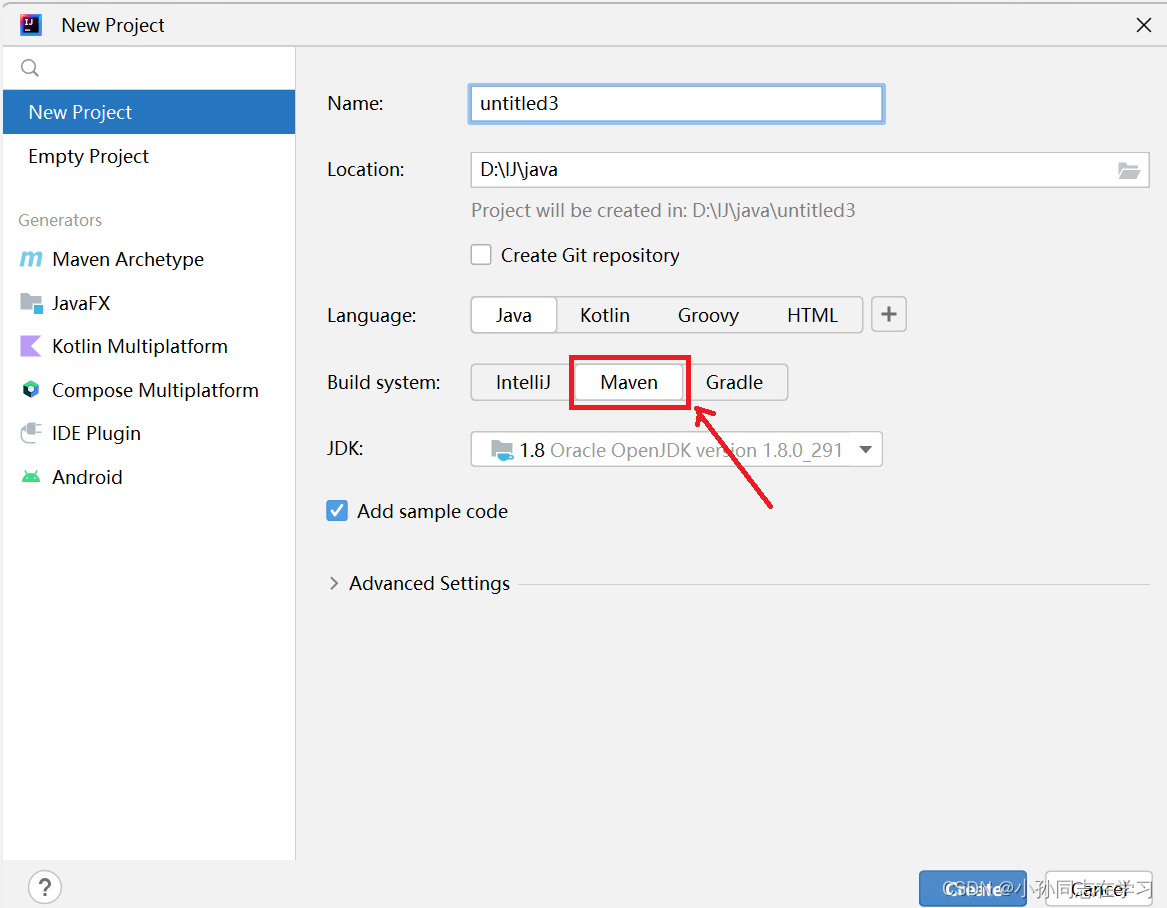The width and height of the screenshot is (1167, 908).
Task: Choose Maven build system
Action: pyautogui.click(x=629, y=383)
